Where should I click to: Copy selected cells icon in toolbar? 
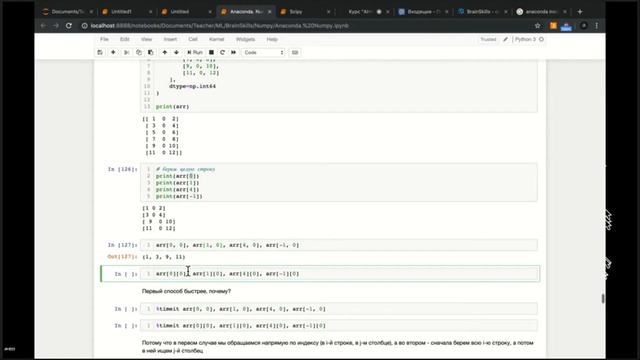(139, 52)
